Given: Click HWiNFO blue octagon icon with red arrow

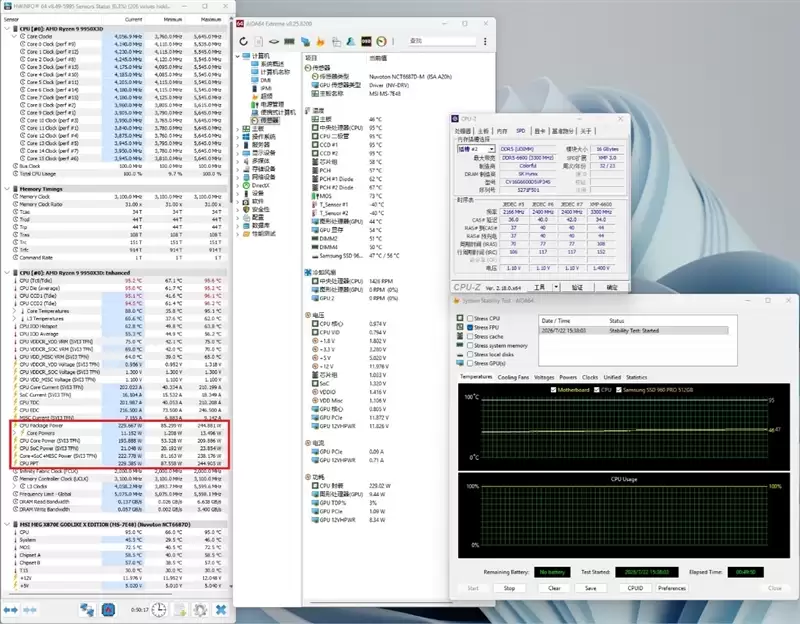Looking at the screenshot, I should pos(108,609).
